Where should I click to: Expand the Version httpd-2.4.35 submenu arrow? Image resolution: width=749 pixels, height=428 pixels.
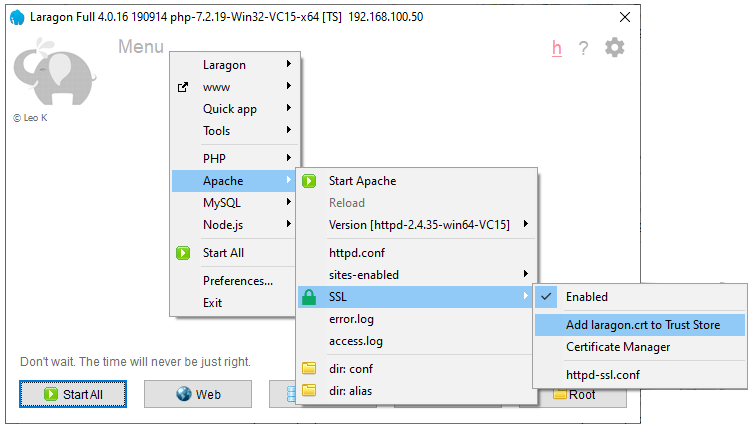525,224
